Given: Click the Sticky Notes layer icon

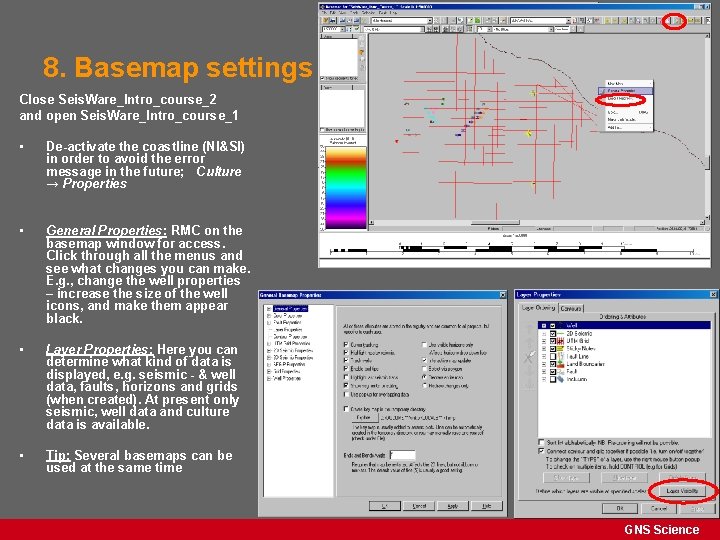Looking at the screenshot, I should (561, 349).
